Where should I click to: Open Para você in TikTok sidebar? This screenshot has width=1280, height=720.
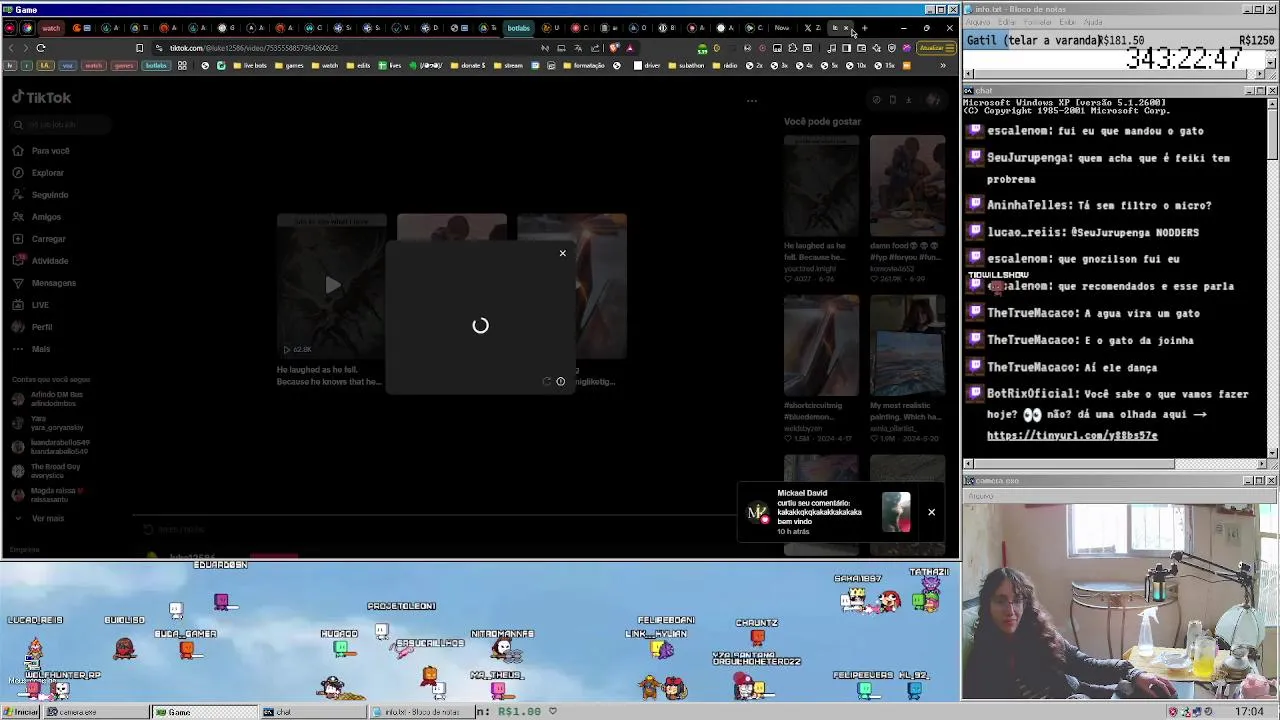(x=50, y=151)
